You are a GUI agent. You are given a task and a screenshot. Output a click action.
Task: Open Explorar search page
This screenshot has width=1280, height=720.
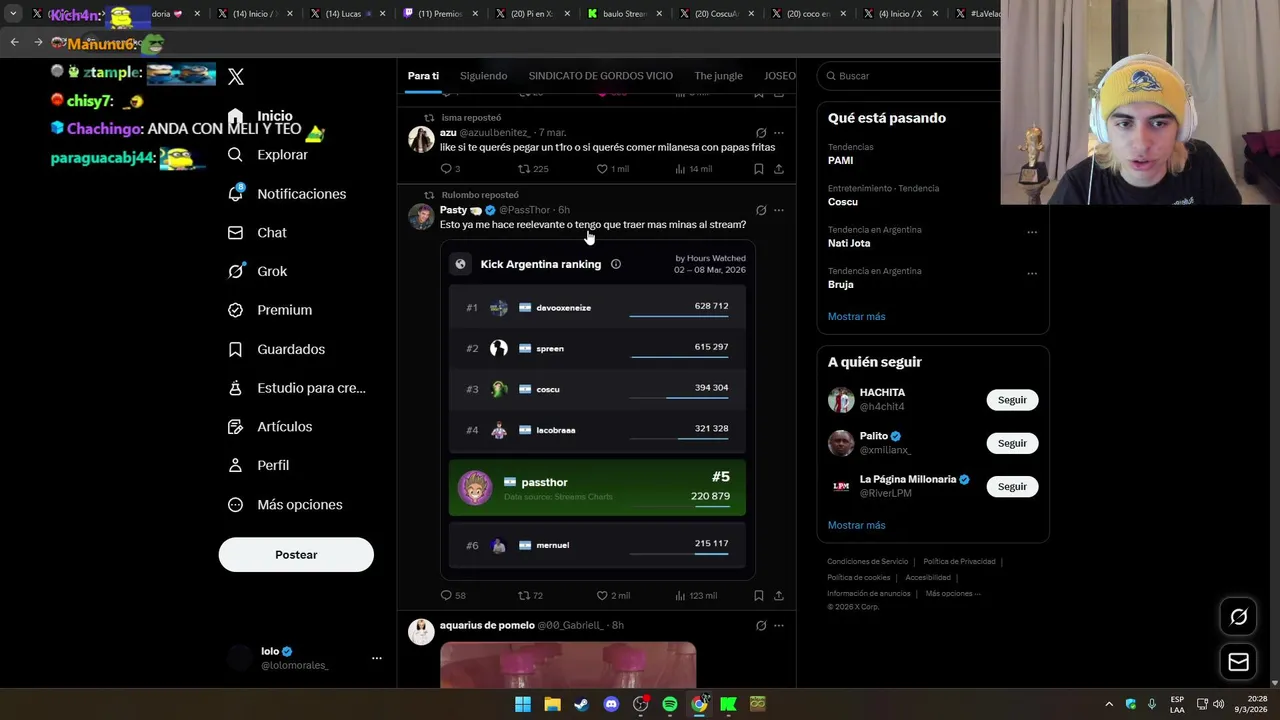click(x=267, y=155)
